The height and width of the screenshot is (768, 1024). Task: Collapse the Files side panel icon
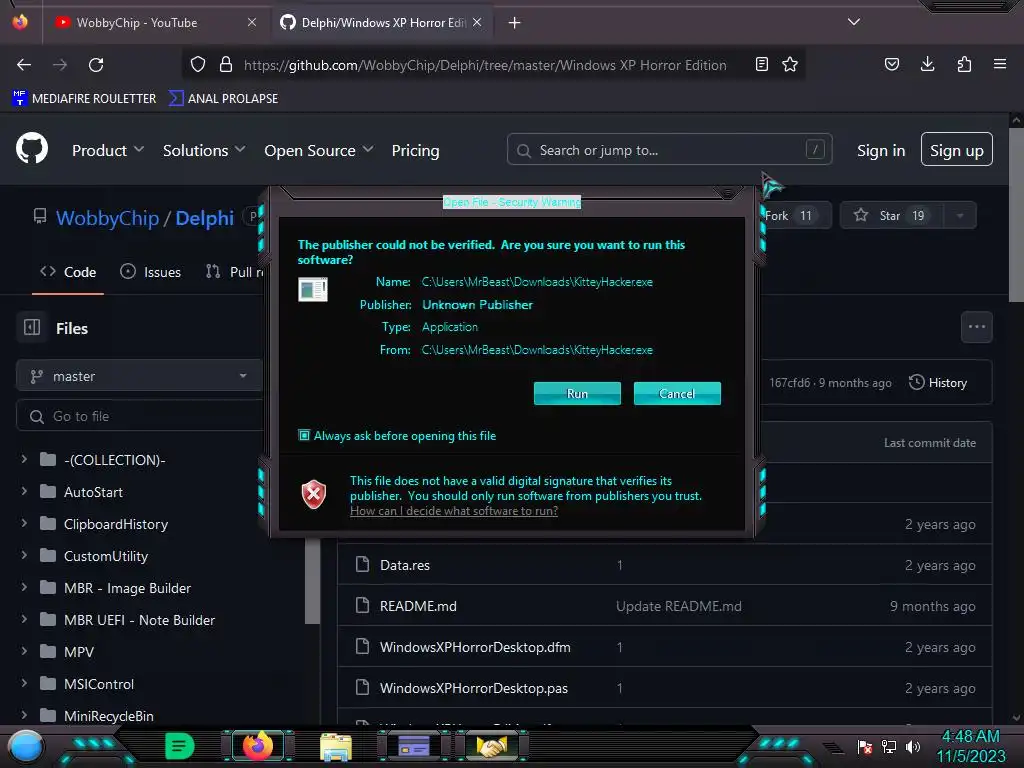[x=32, y=327]
